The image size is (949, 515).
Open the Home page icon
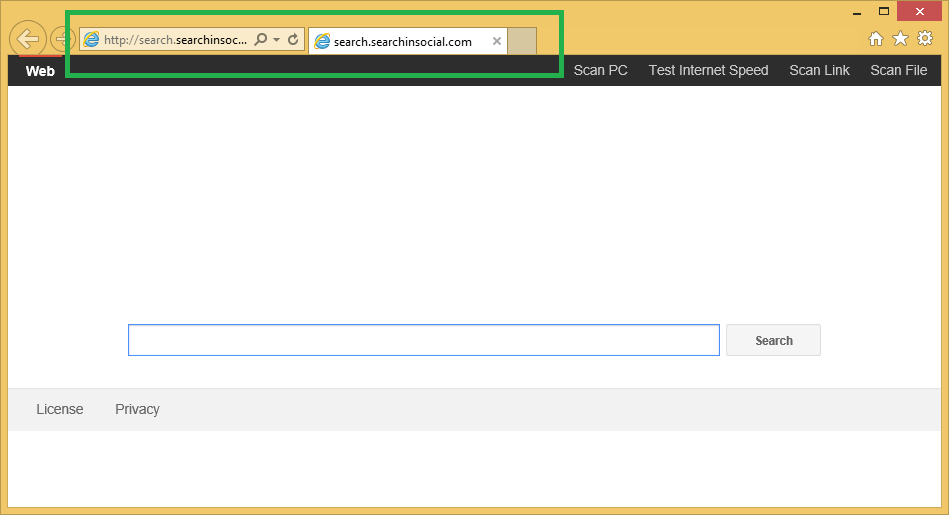pyautogui.click(x=876, y=39)
